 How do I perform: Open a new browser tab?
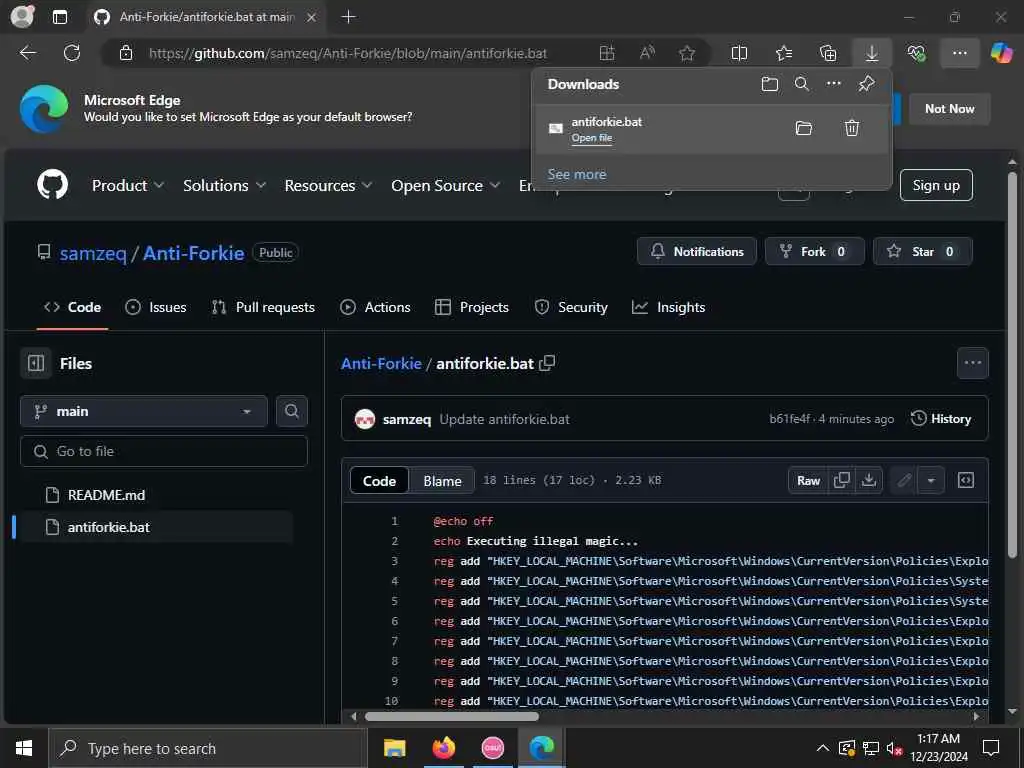pos(349,17)
